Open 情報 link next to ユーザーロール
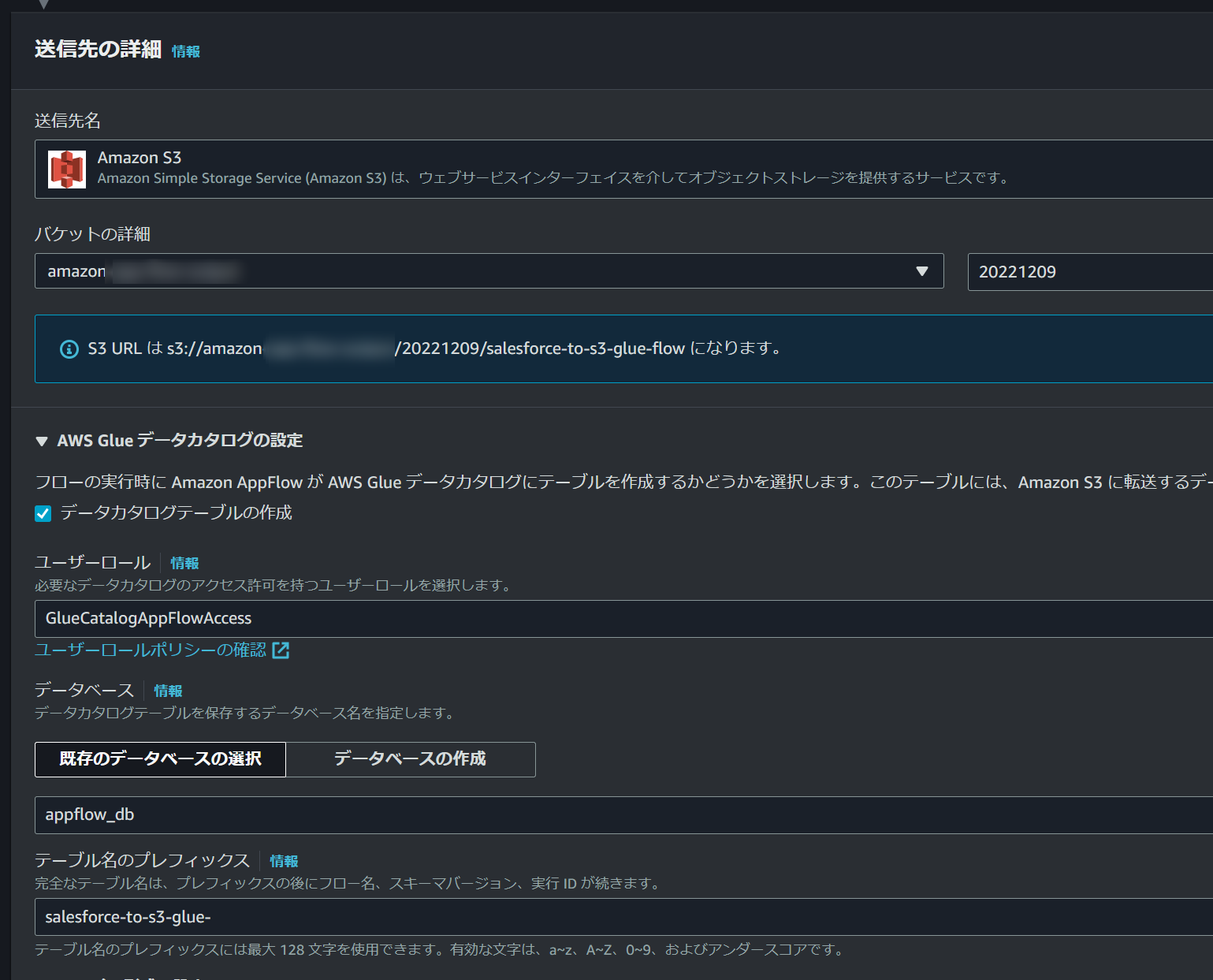The height and width of the screenshot is (980, 1213). pos(184,563)
